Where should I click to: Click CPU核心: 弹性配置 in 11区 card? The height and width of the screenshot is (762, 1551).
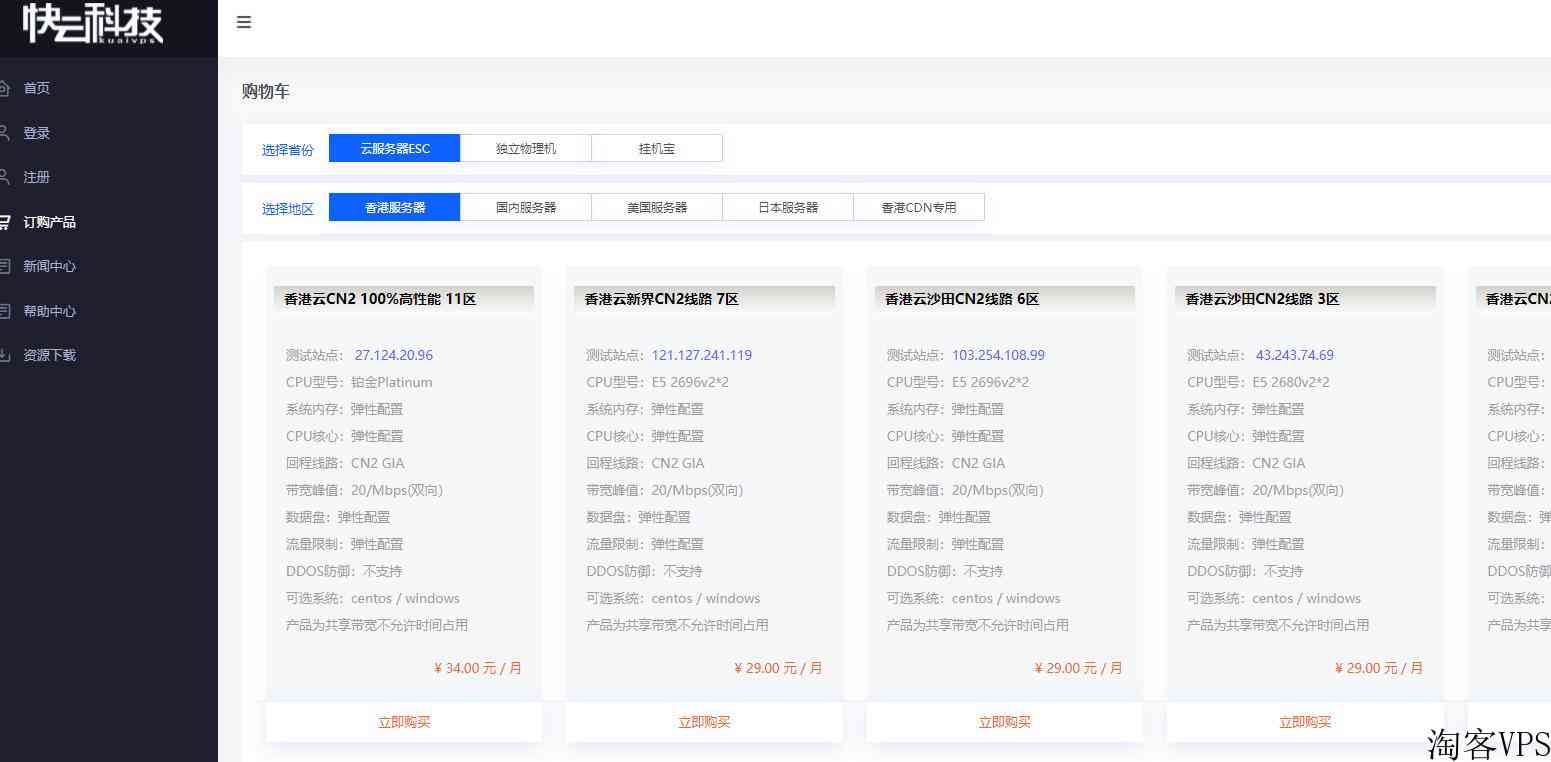(344, 436)
